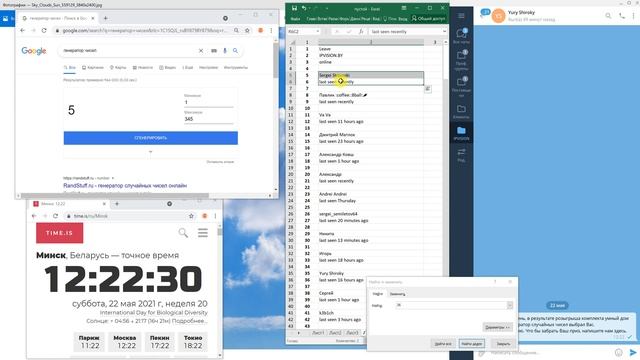This screenshot has height=360, width=640.
Task: Click the Общий доступ share button in Excel
Action: [x=429, y=19]
